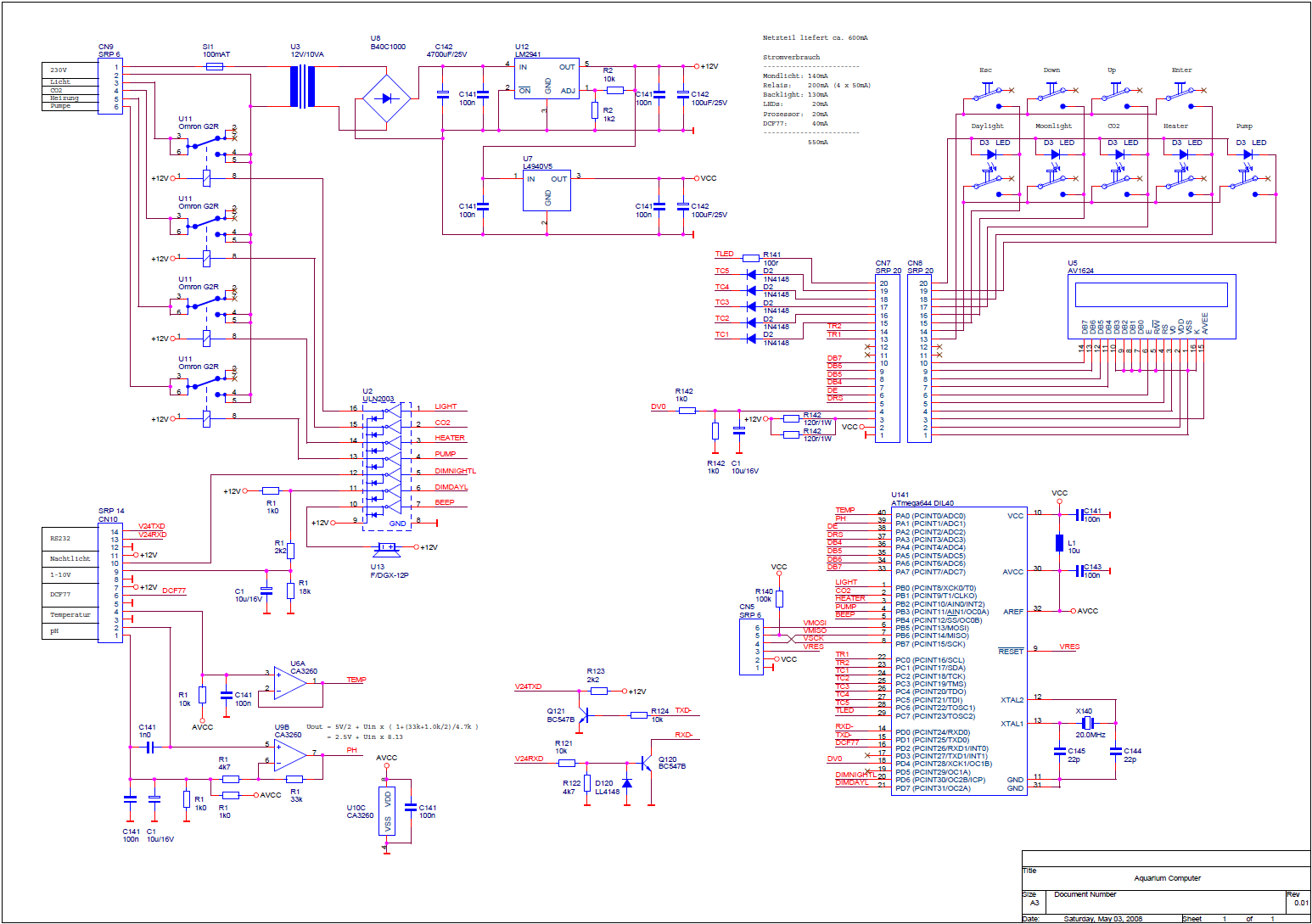The image size is (1312, 924).
Task: Select the U7 L4940V5 regulator block
Action: 547,191
